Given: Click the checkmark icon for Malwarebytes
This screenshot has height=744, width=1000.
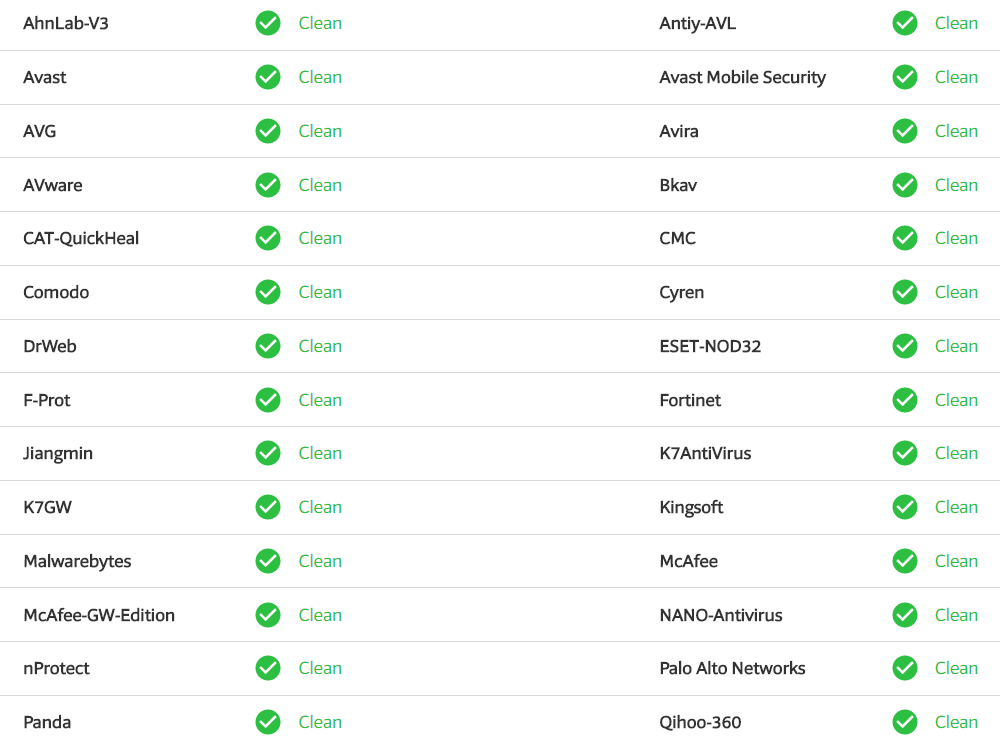Looking at the screenshot, I should [x=268, y=561].
